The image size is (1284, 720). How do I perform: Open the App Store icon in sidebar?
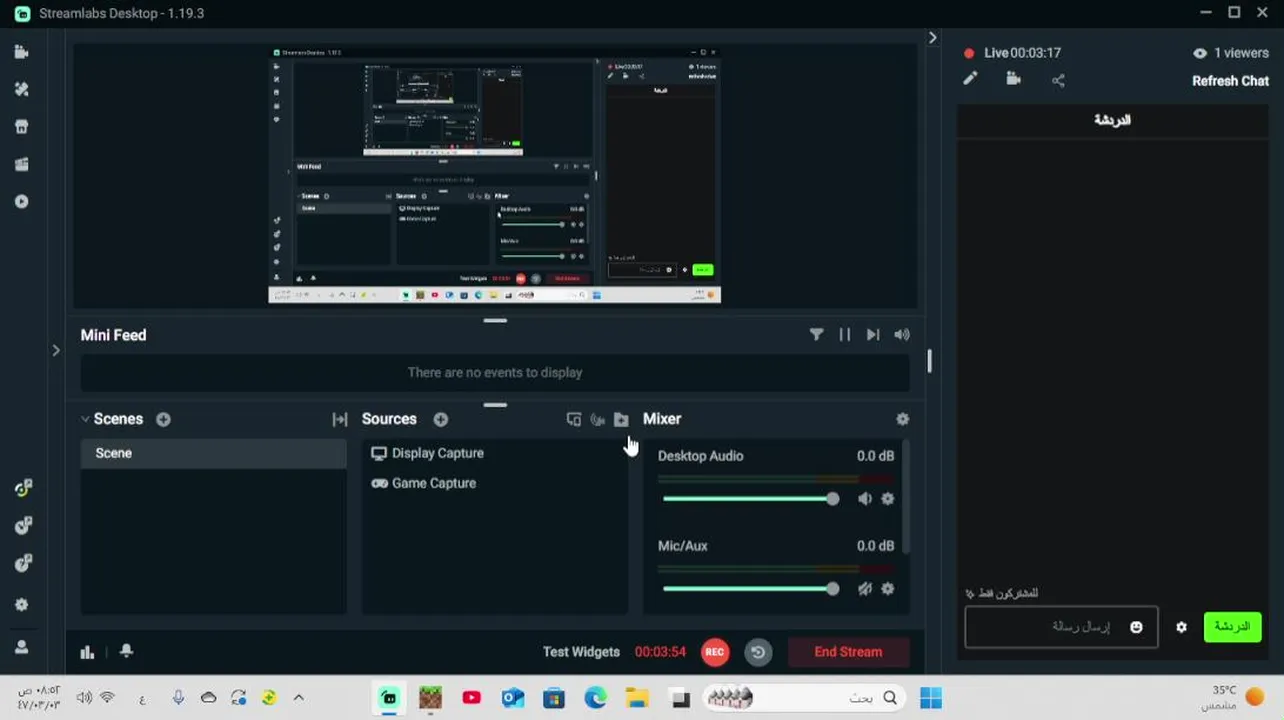[x=22, y=127]
